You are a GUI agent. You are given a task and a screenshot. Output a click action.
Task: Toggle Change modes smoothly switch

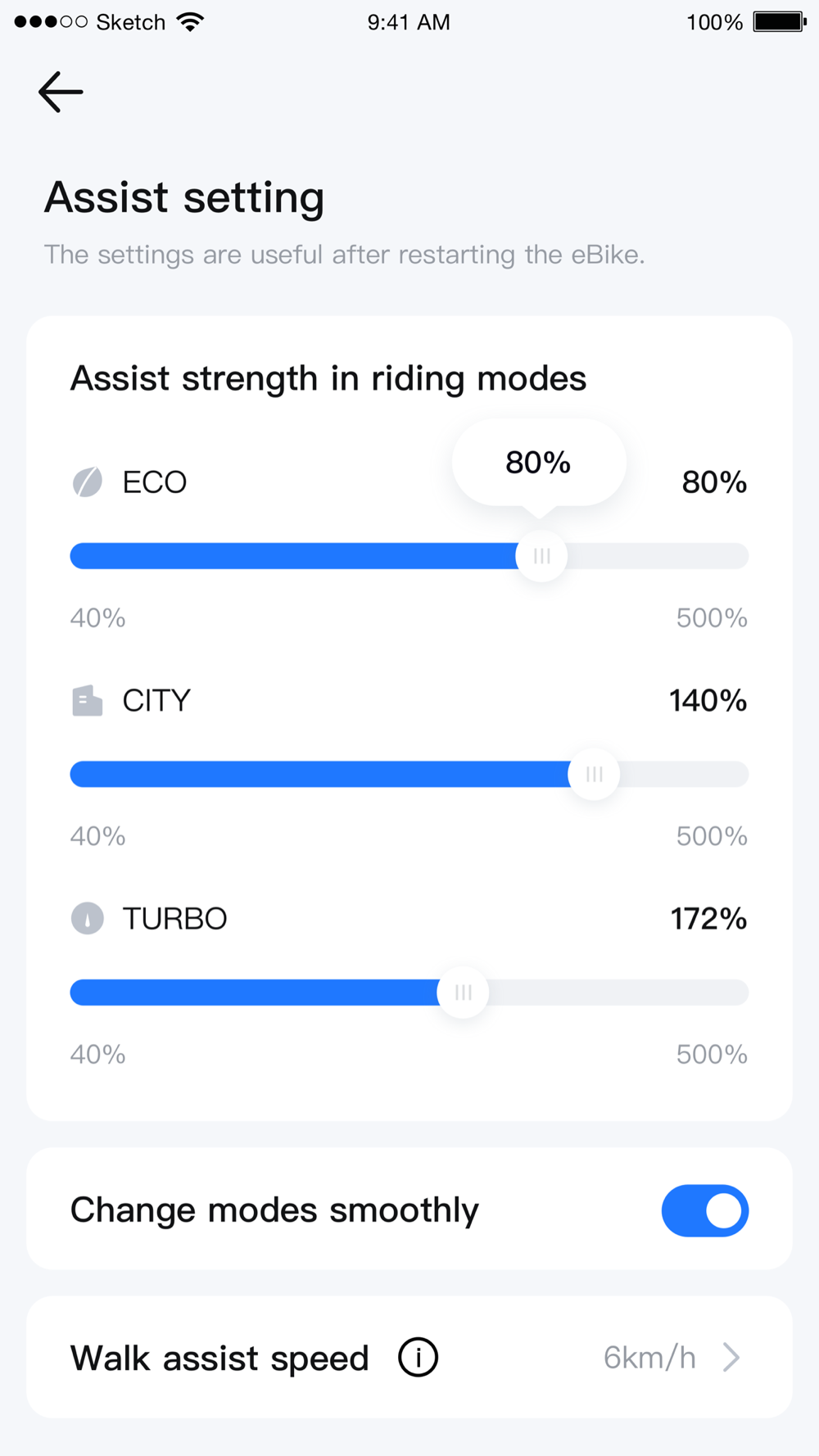pos(705,1210)
